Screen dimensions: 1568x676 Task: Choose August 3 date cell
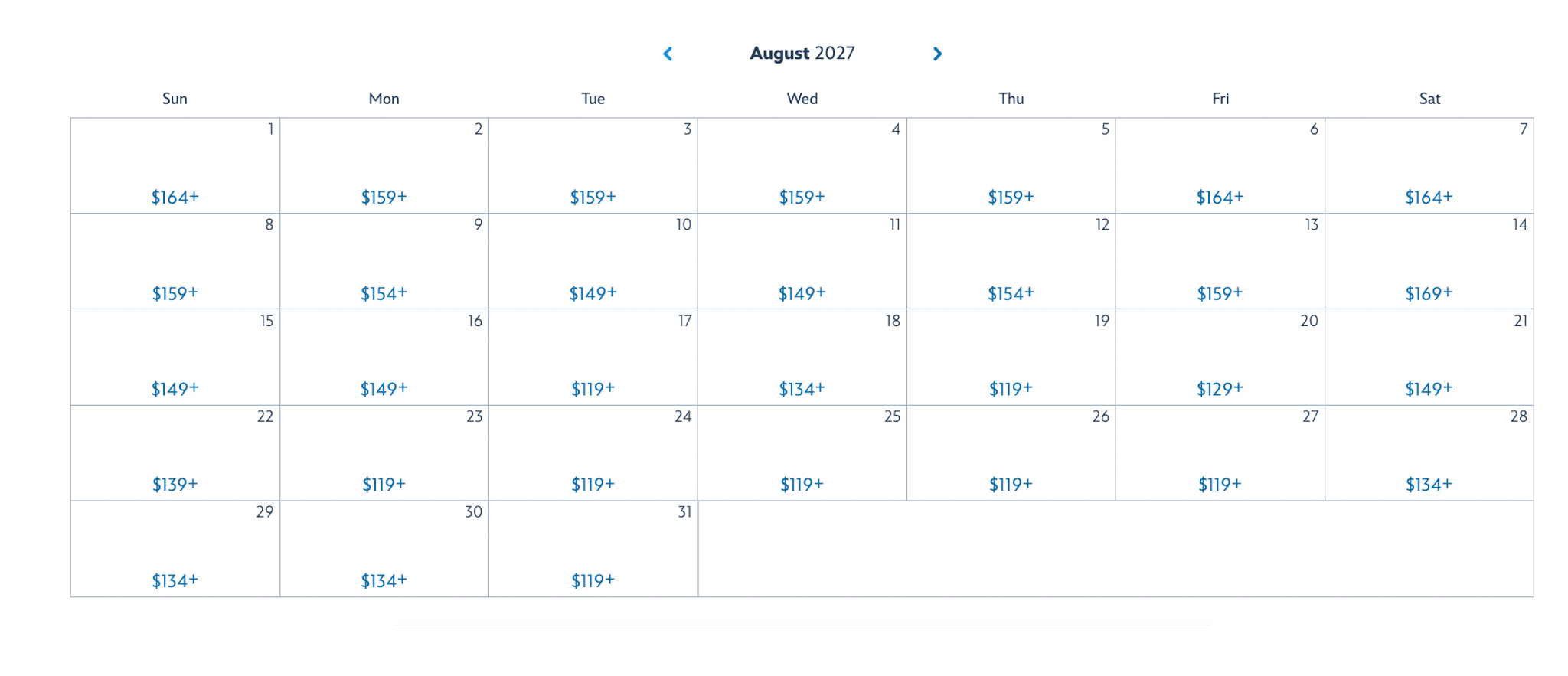point(593,166)
